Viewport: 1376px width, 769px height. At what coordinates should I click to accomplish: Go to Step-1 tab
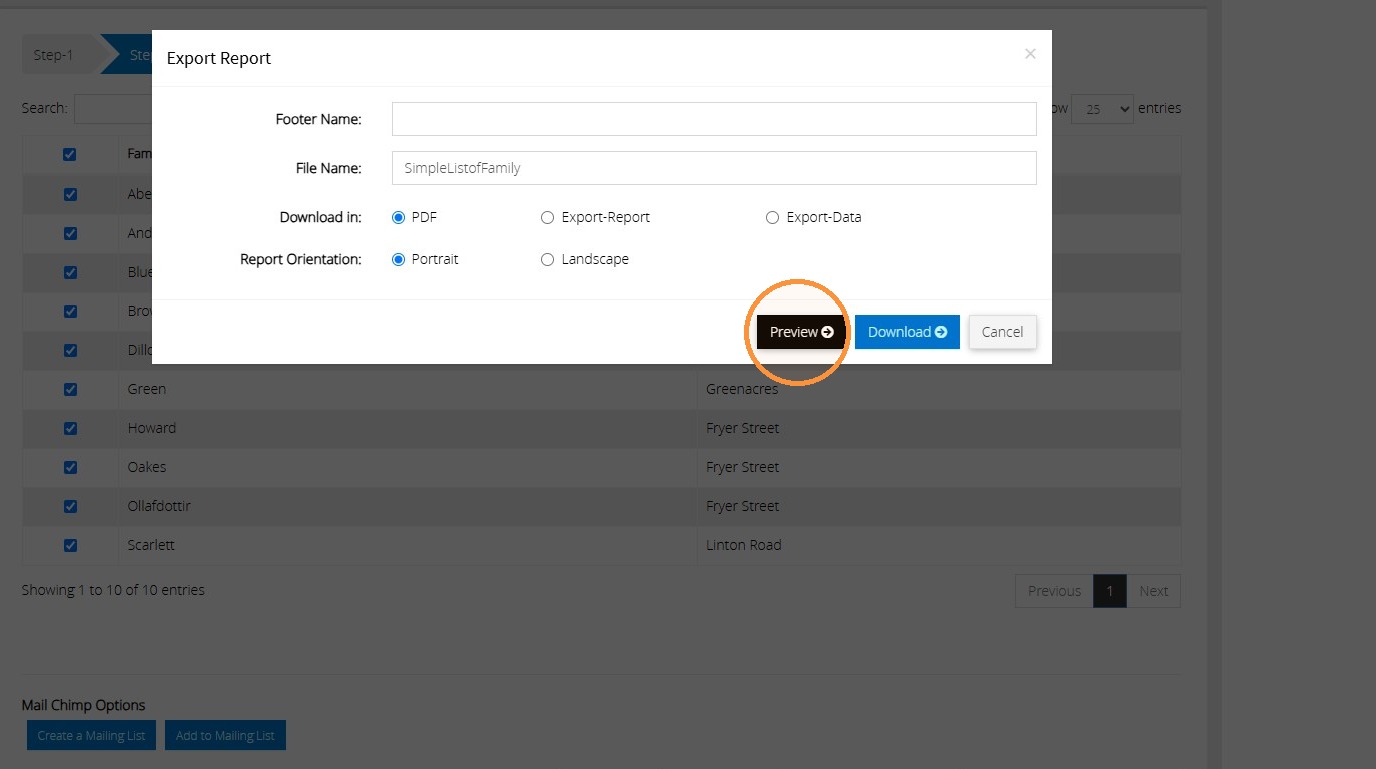click(x=58, y=55)
